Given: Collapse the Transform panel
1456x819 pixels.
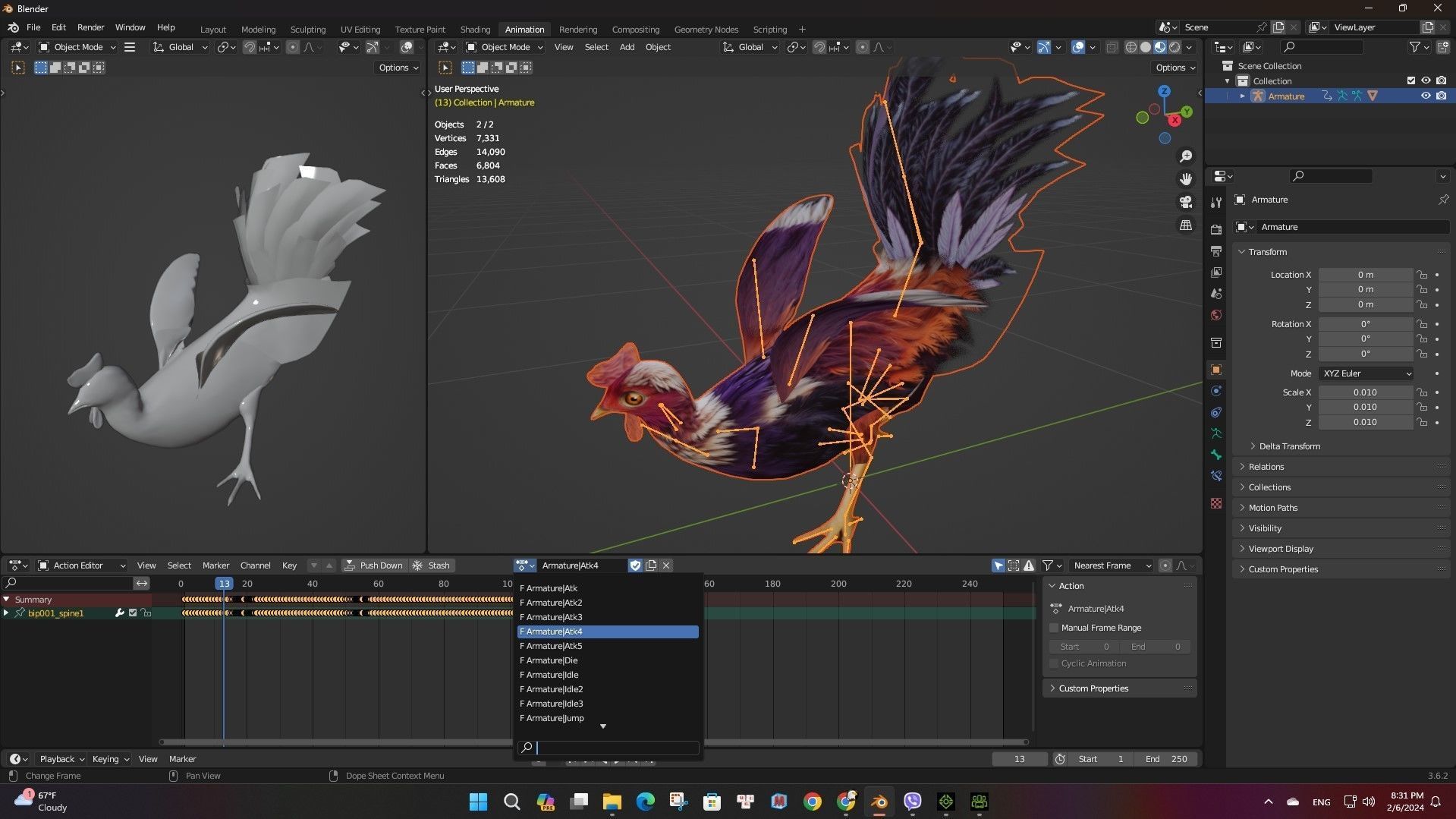Looking at the screenshot, I should 1266,252.
